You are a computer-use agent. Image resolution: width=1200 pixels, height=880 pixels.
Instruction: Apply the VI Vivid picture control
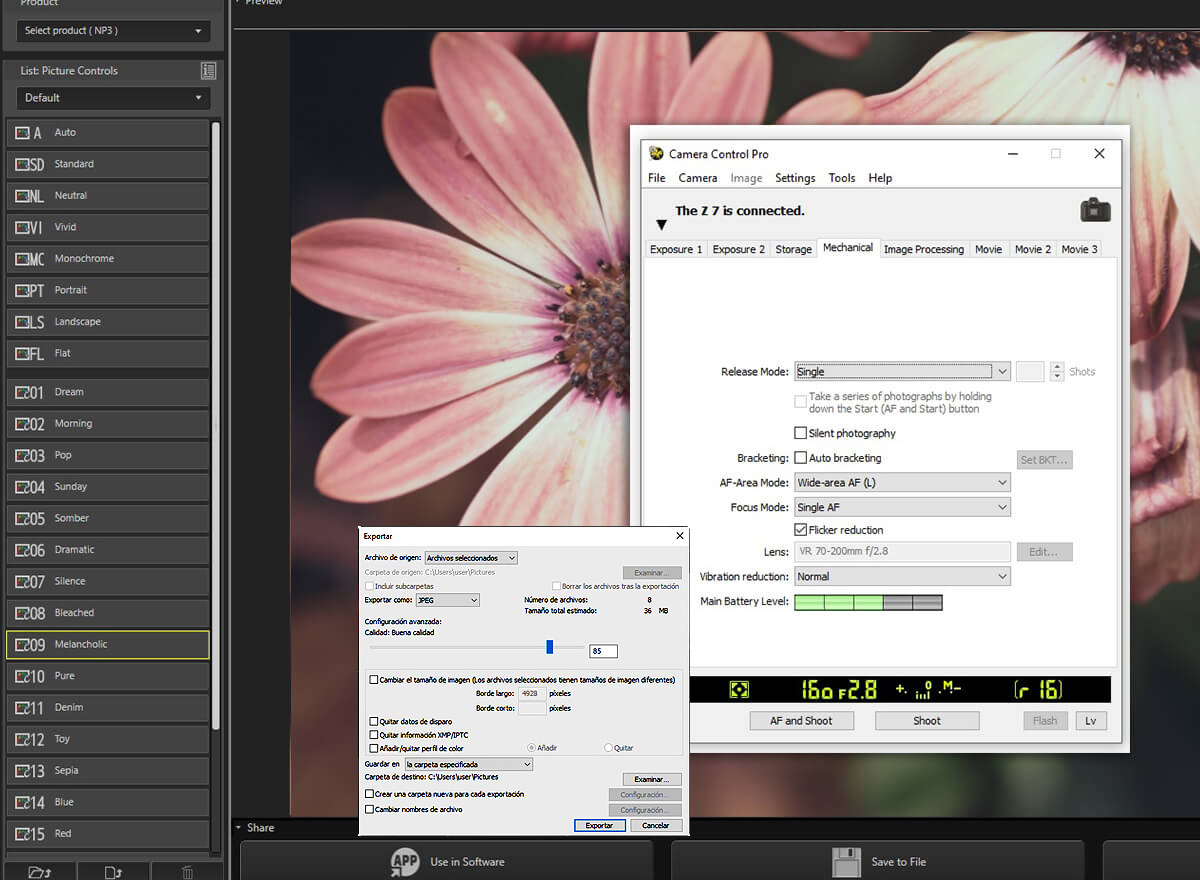tap(108, 227)
